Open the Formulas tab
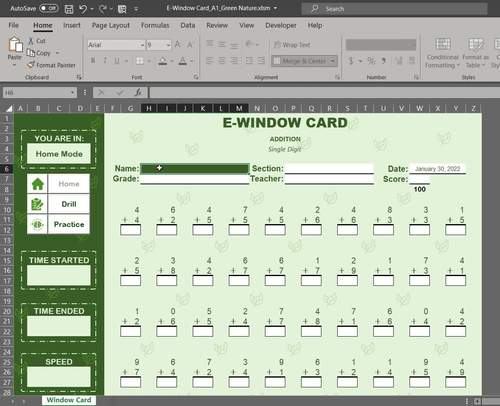This screenshot has width=500, height=406. pos(155,25)
